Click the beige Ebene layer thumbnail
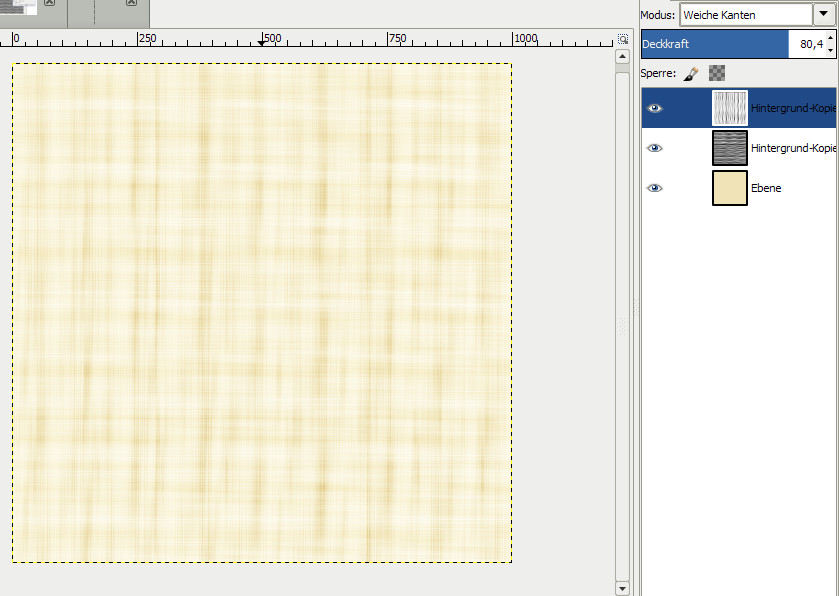 pos(729,188)
